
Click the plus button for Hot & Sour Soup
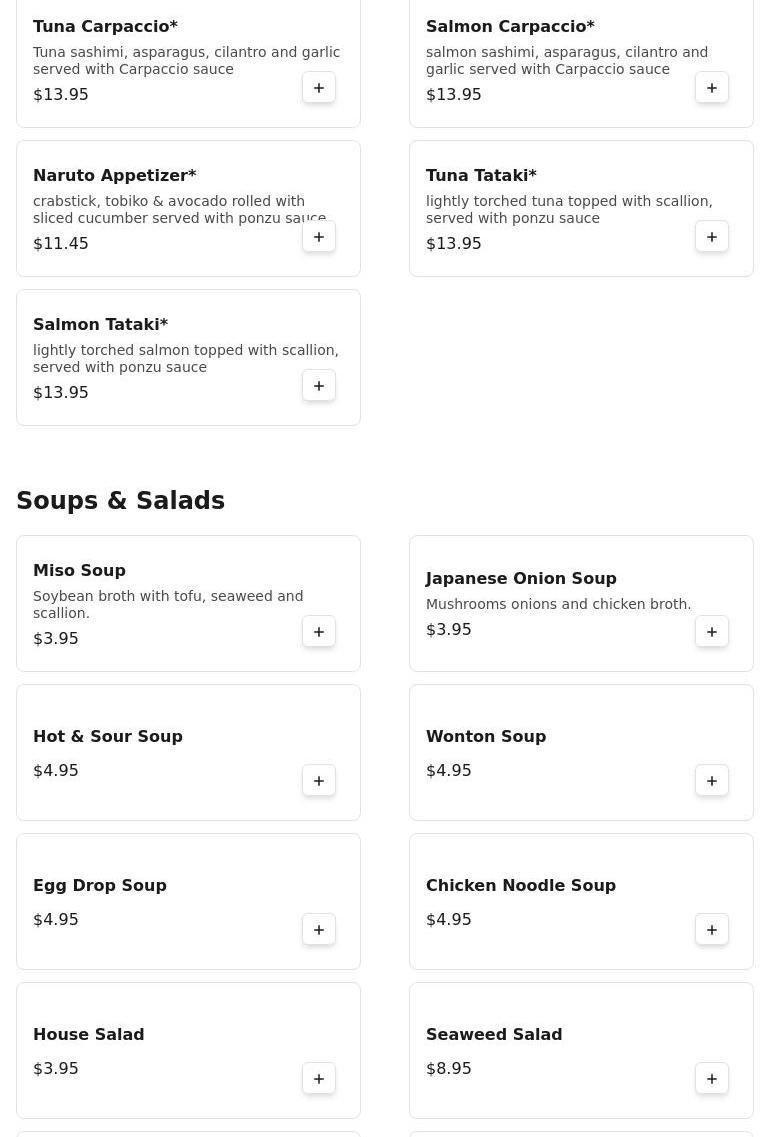tap(319, 781)
